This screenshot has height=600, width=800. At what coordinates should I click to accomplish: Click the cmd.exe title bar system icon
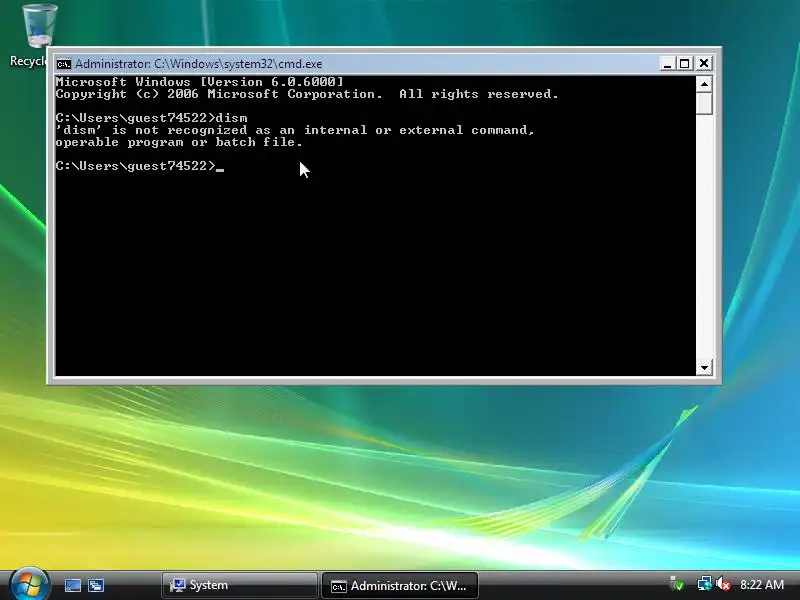[x=64, y=64]
